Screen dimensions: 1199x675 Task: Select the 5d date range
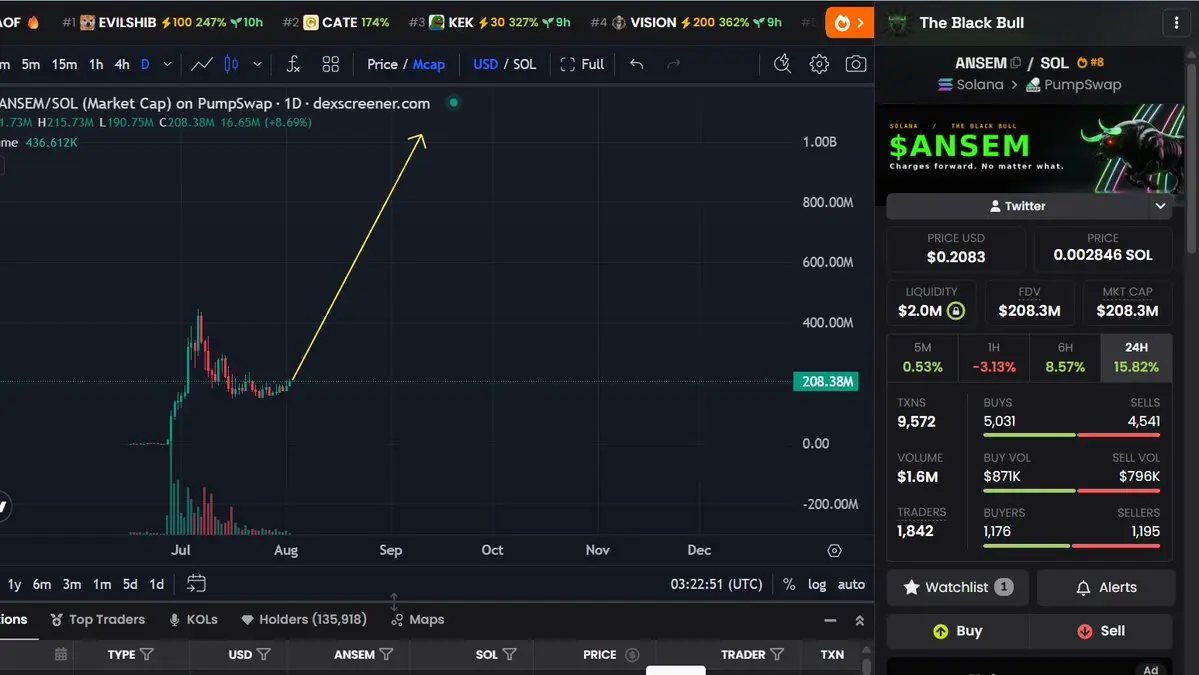coord(130,584)
